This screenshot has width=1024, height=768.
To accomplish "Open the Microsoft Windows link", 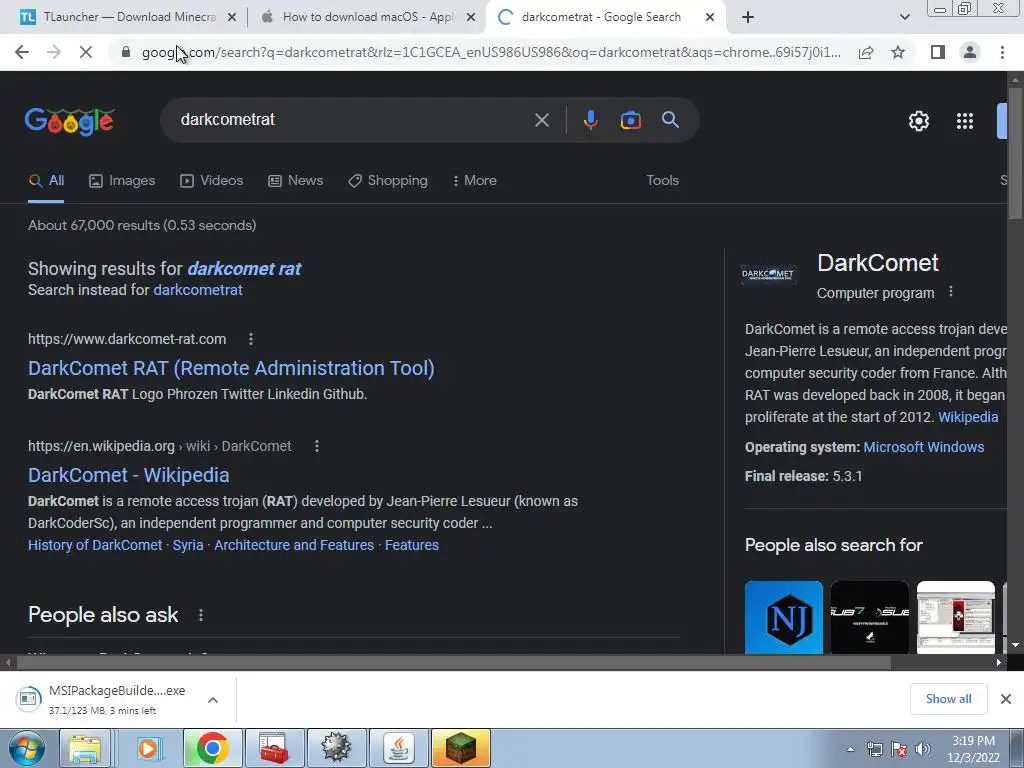I will click(923, 447).
